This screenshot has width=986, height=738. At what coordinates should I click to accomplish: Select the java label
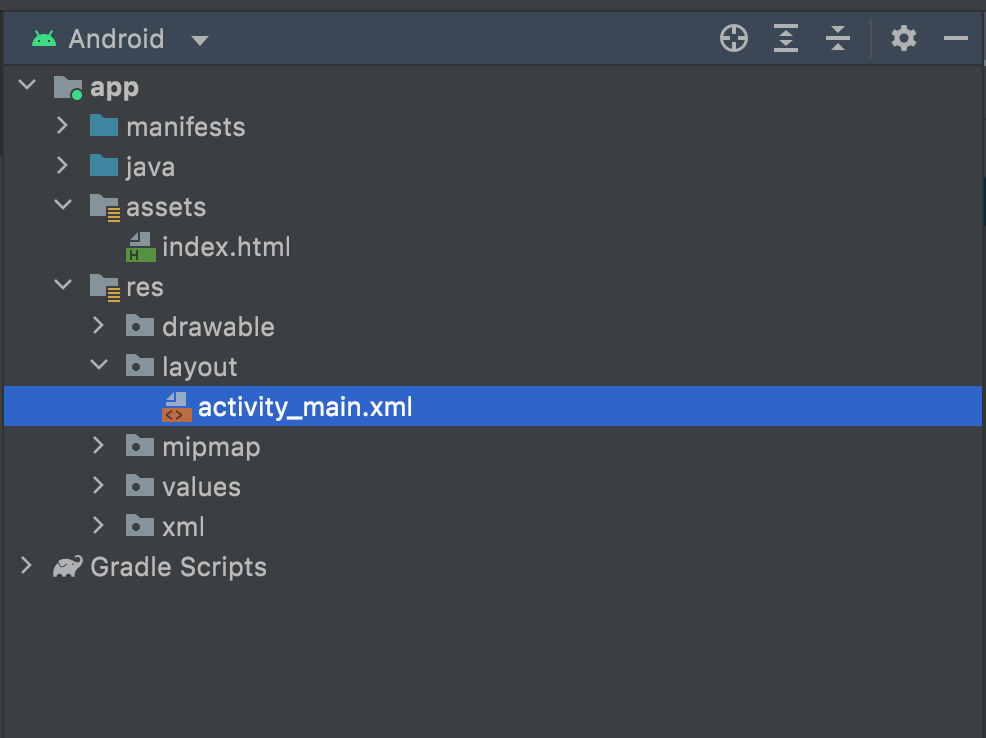click(x=150, y=168)
